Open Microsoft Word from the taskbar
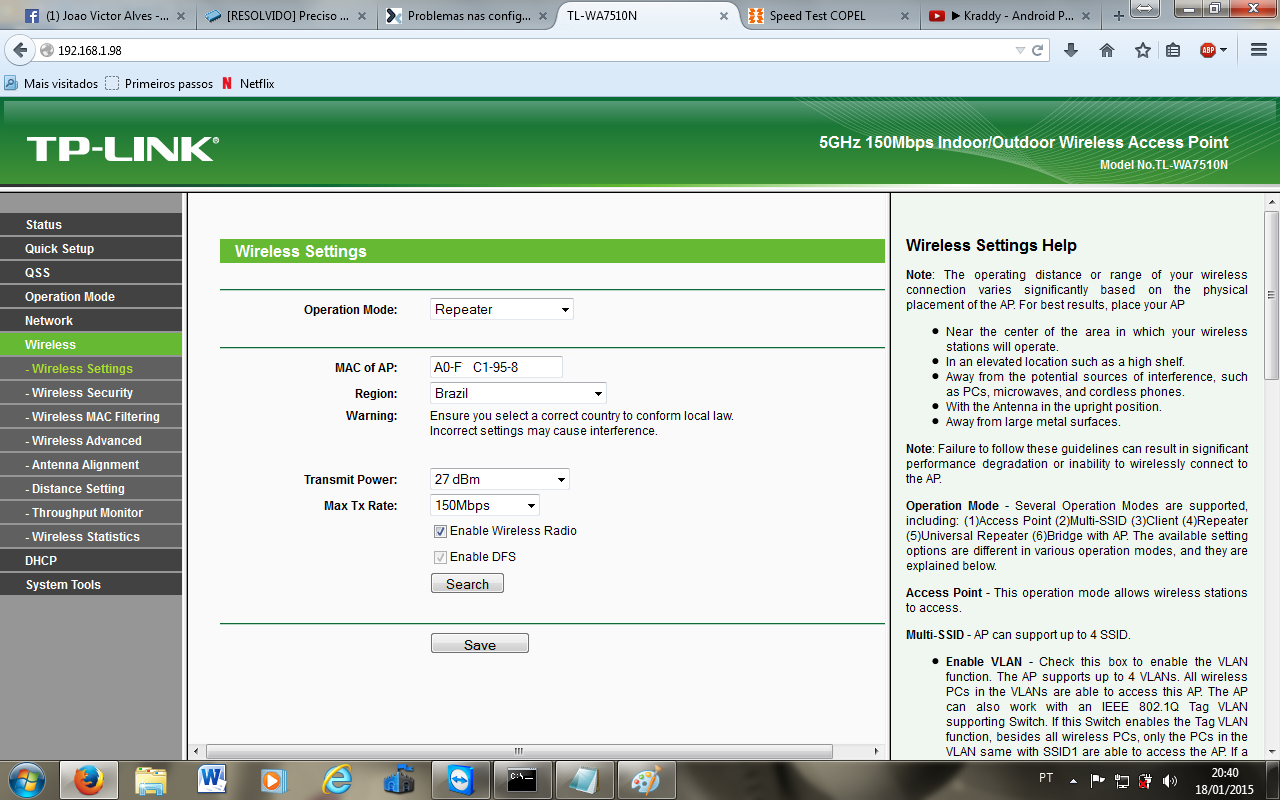Screen dimensions: 1280x800 pos(213,780)
